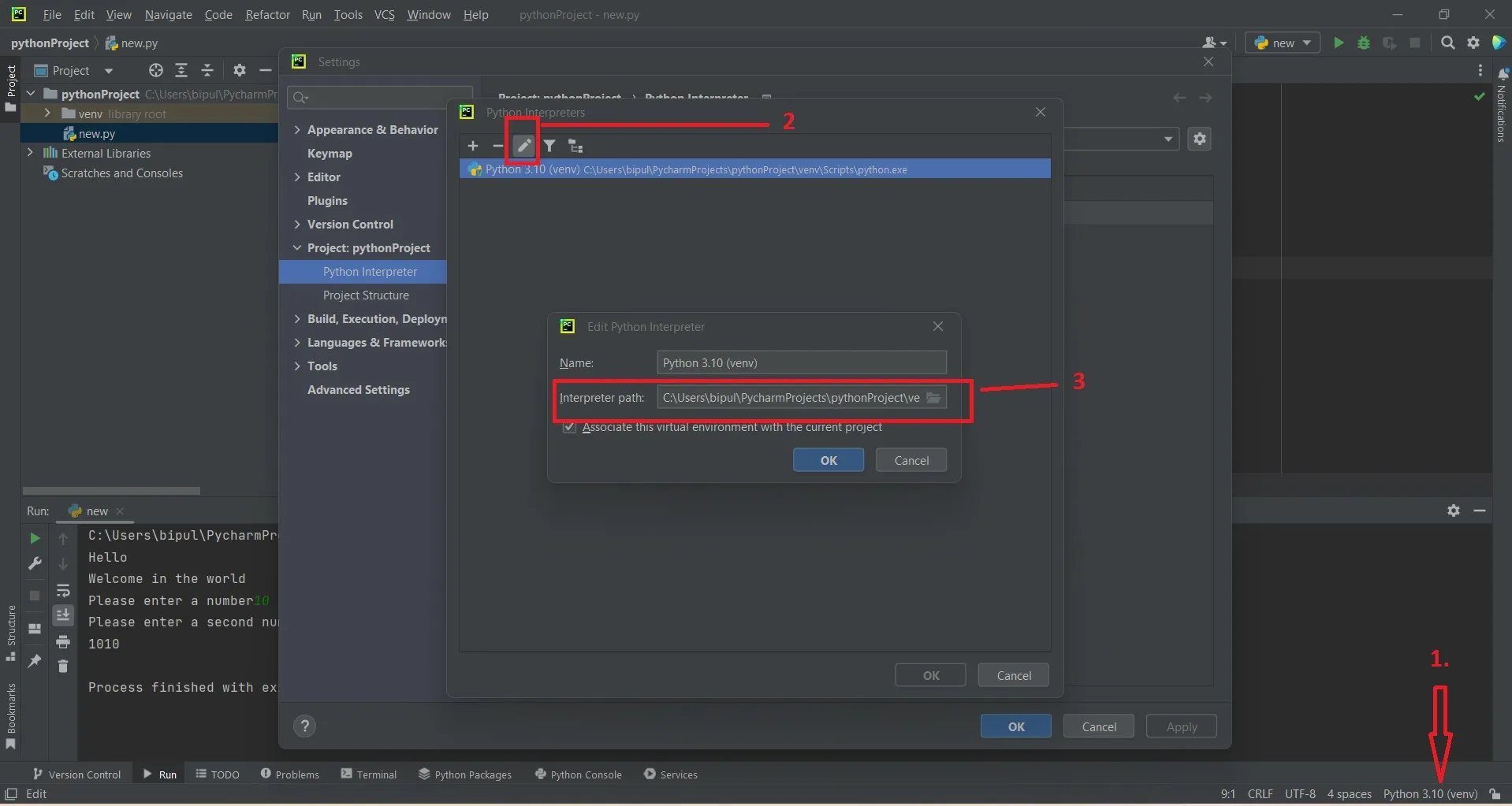Viewport: 1512px width, 806px height.
Task: Click the UTF-8 encoding indicator
Action: pyautogui.click(x=1300, y=794)
